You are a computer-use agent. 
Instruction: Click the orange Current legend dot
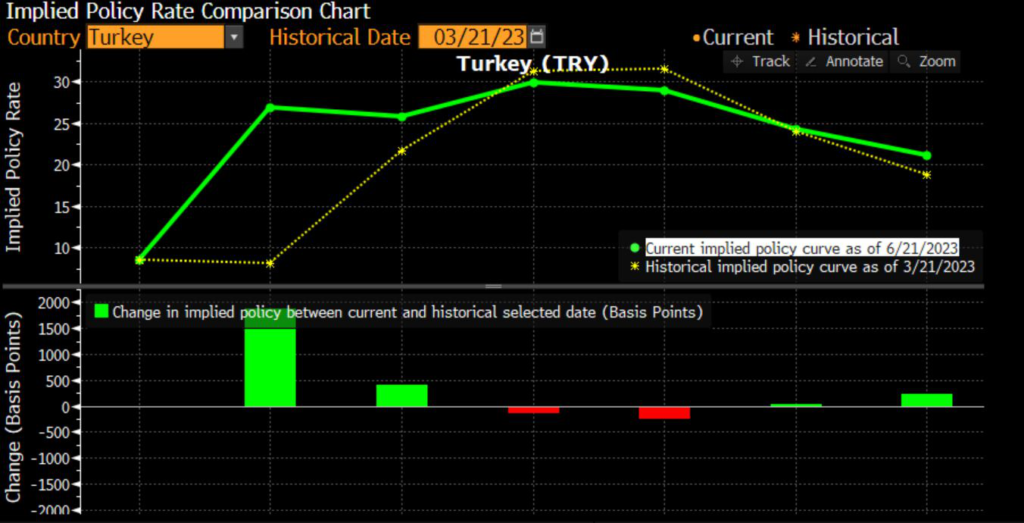[x=696, y=39]
